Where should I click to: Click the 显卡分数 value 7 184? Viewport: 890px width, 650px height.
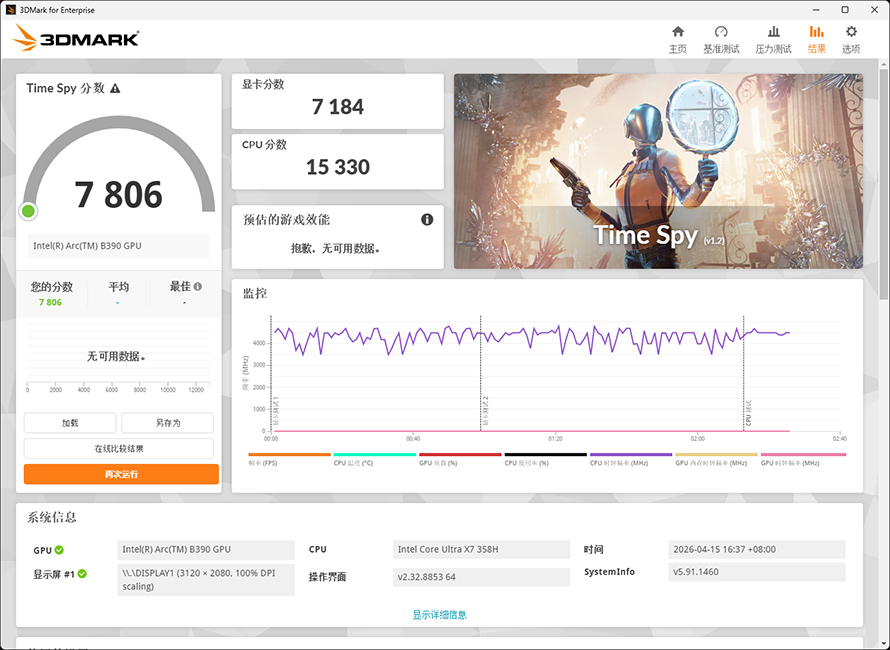338,107
